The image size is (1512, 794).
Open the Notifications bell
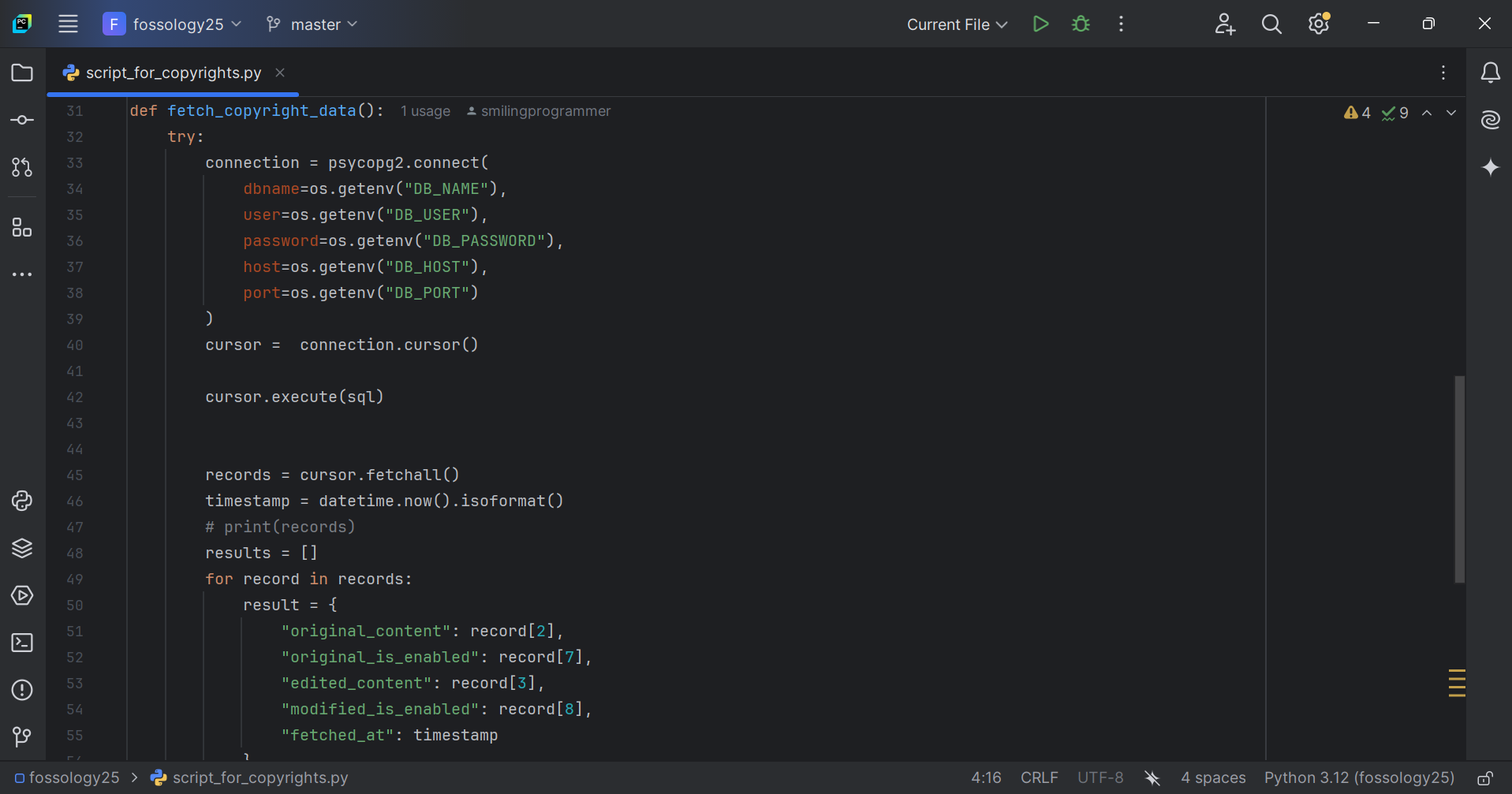(x=1490, y=73)
